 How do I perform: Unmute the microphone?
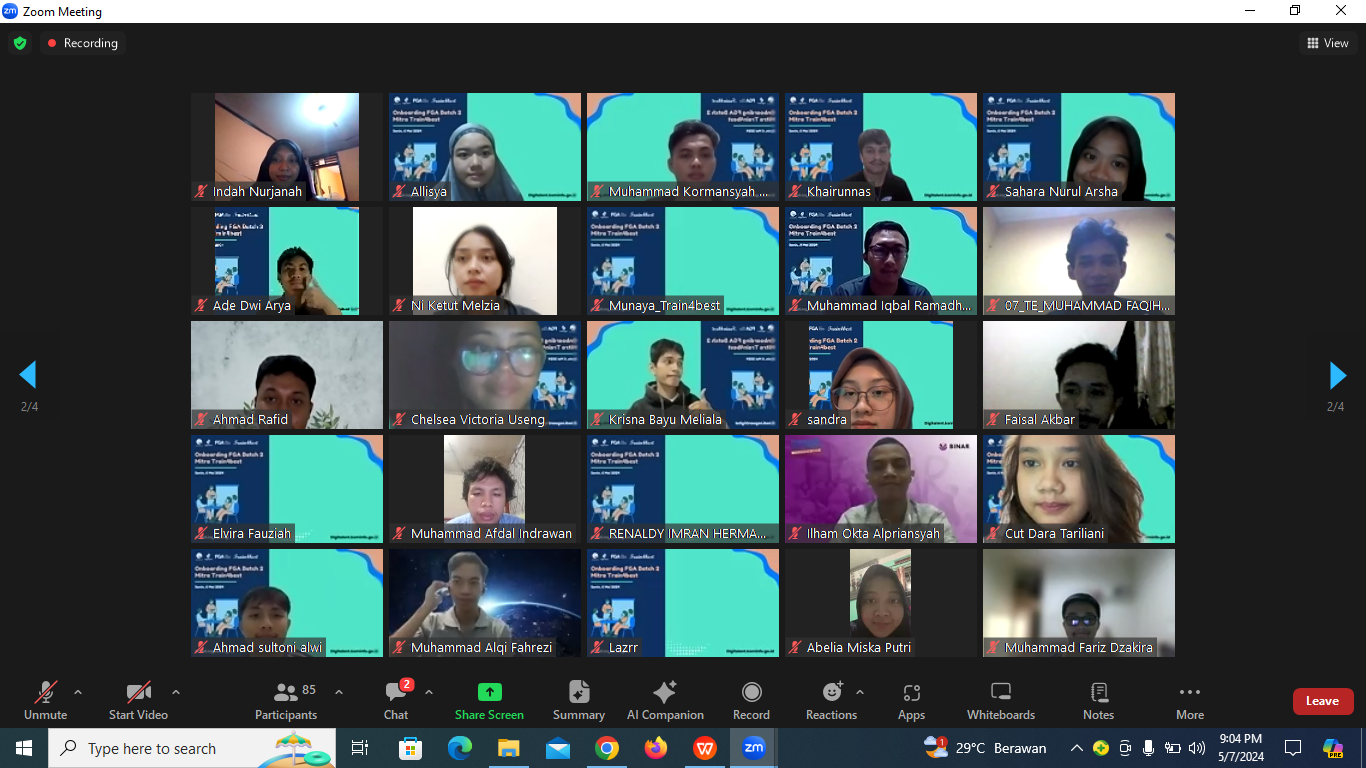(x=45, y=700)
